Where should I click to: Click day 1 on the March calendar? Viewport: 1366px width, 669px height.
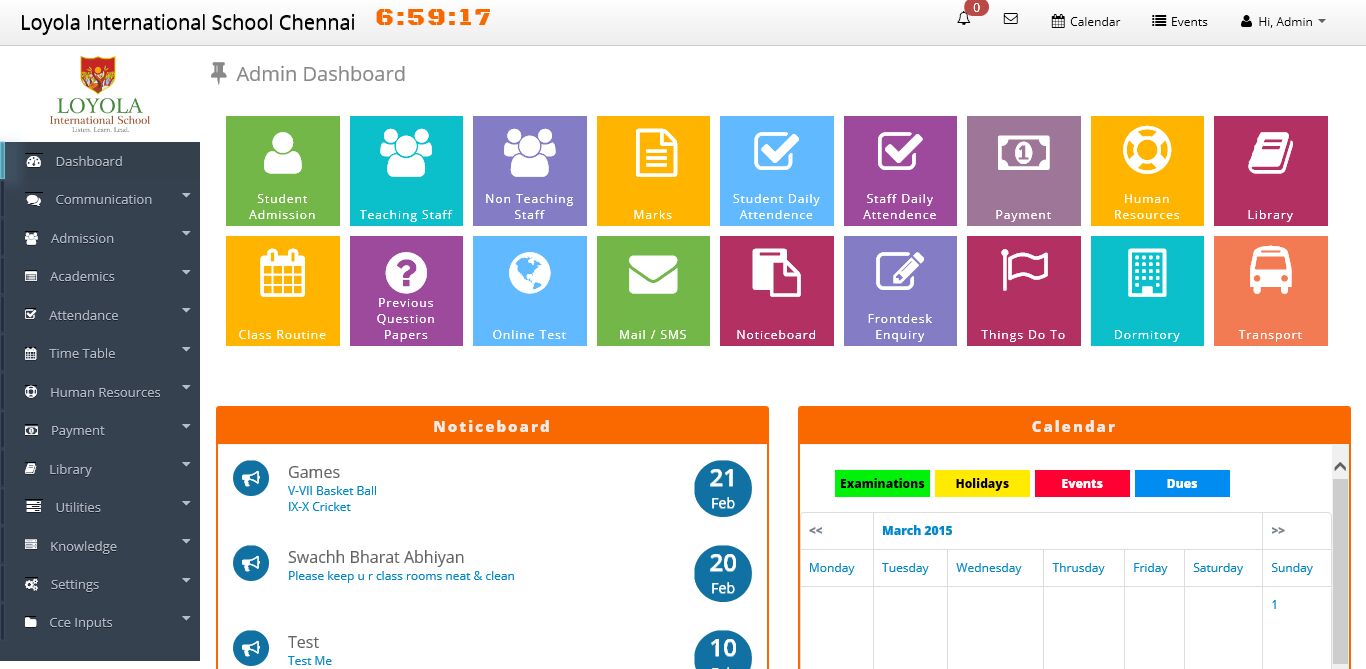pos(1274,604)
